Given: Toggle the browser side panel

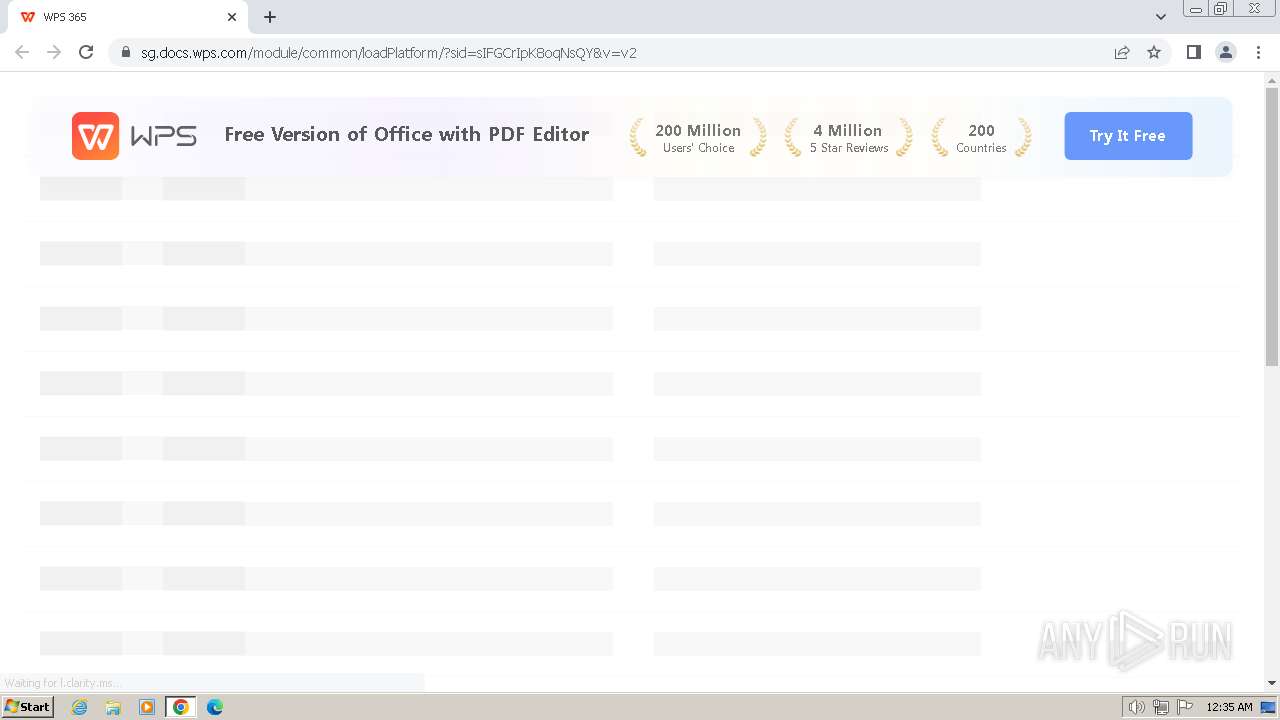Looking at the screenshot, I should [1193, 52].
